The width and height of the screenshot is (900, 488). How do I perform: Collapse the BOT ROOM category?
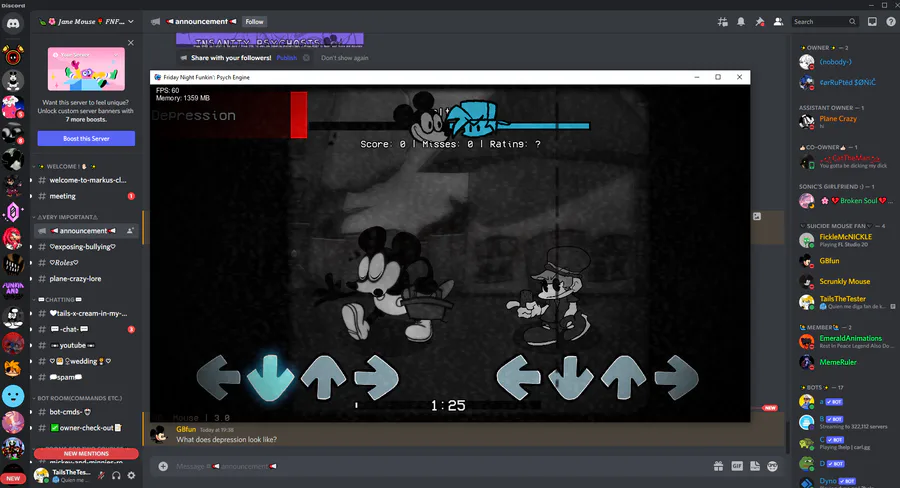(x=77, y=398)
